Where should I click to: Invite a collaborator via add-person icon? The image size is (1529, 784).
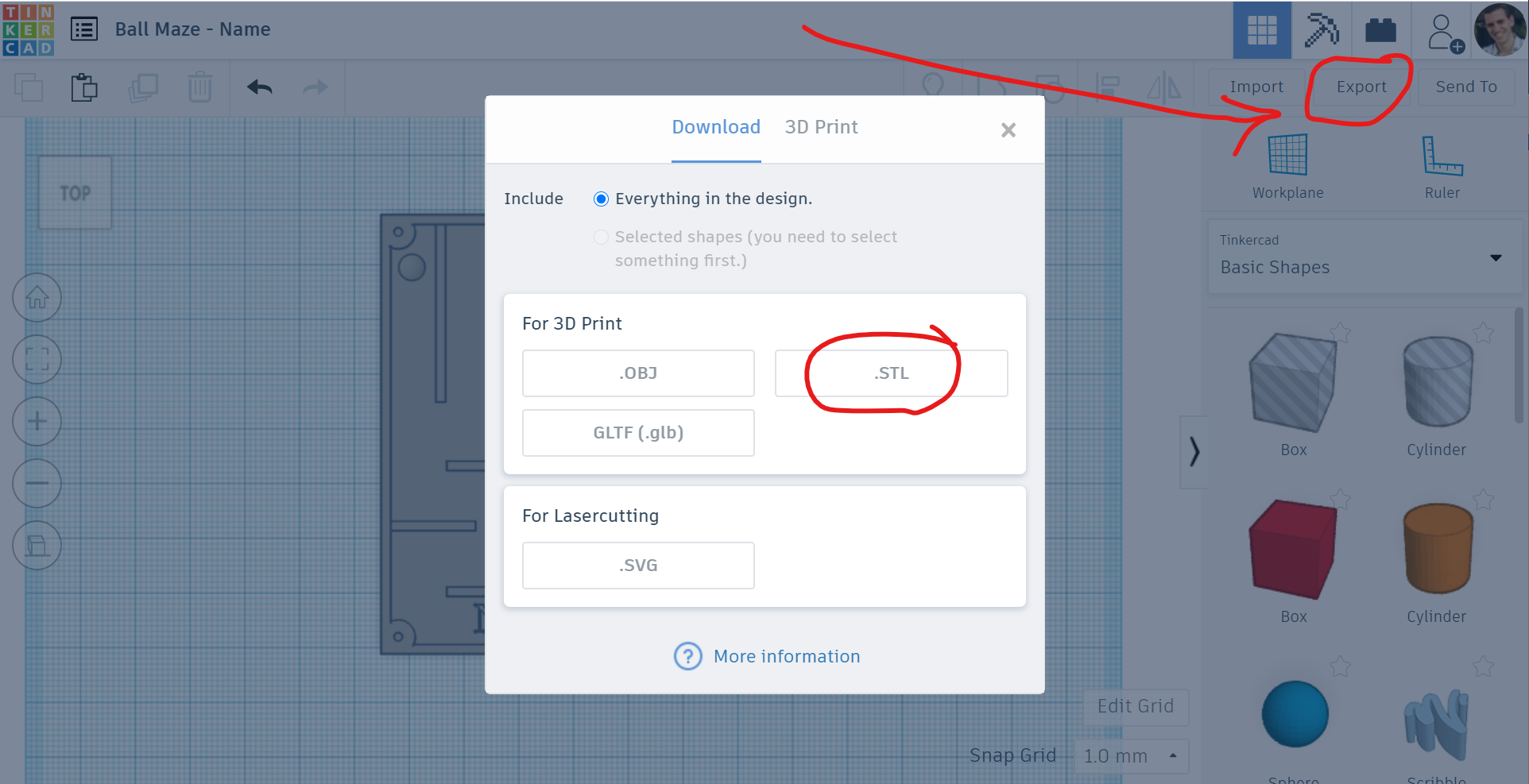1445,33
